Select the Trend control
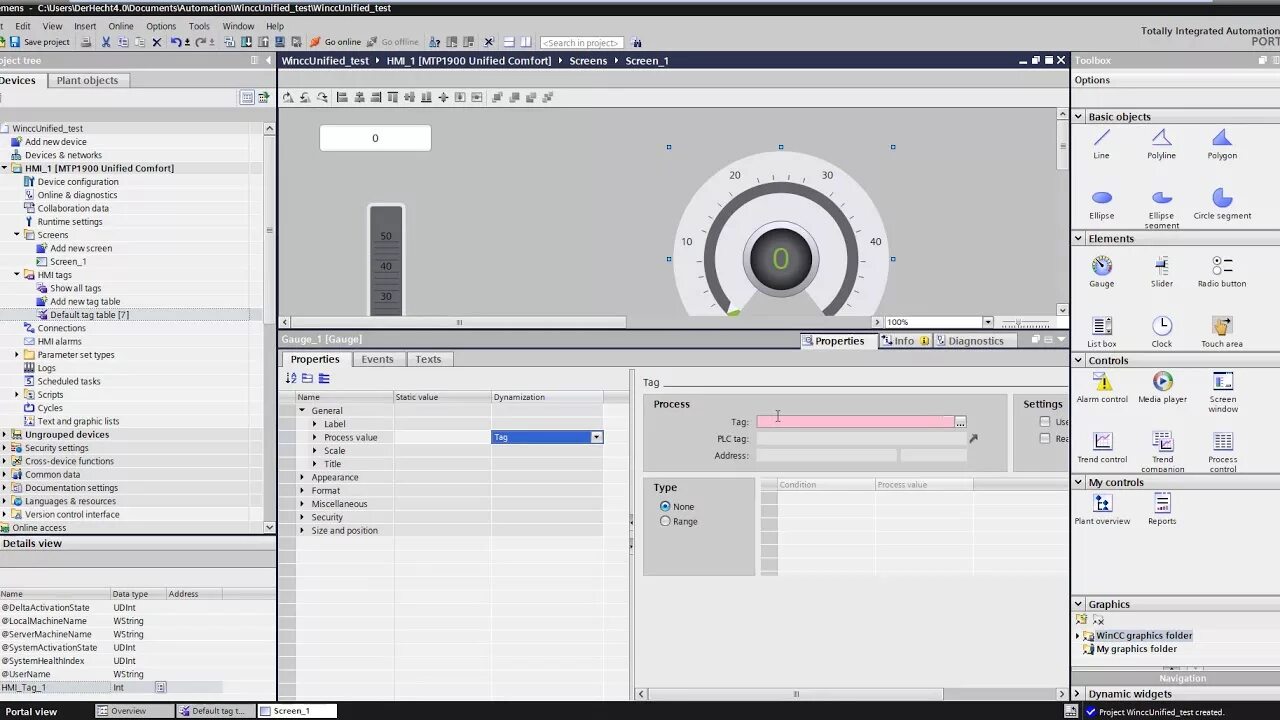The width and height of the screenshot is (1280, 720). coord(1101,448)
